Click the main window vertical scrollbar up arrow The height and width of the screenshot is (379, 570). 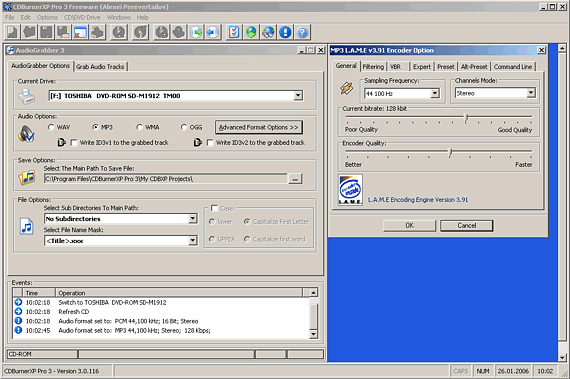tap(562, 48)
